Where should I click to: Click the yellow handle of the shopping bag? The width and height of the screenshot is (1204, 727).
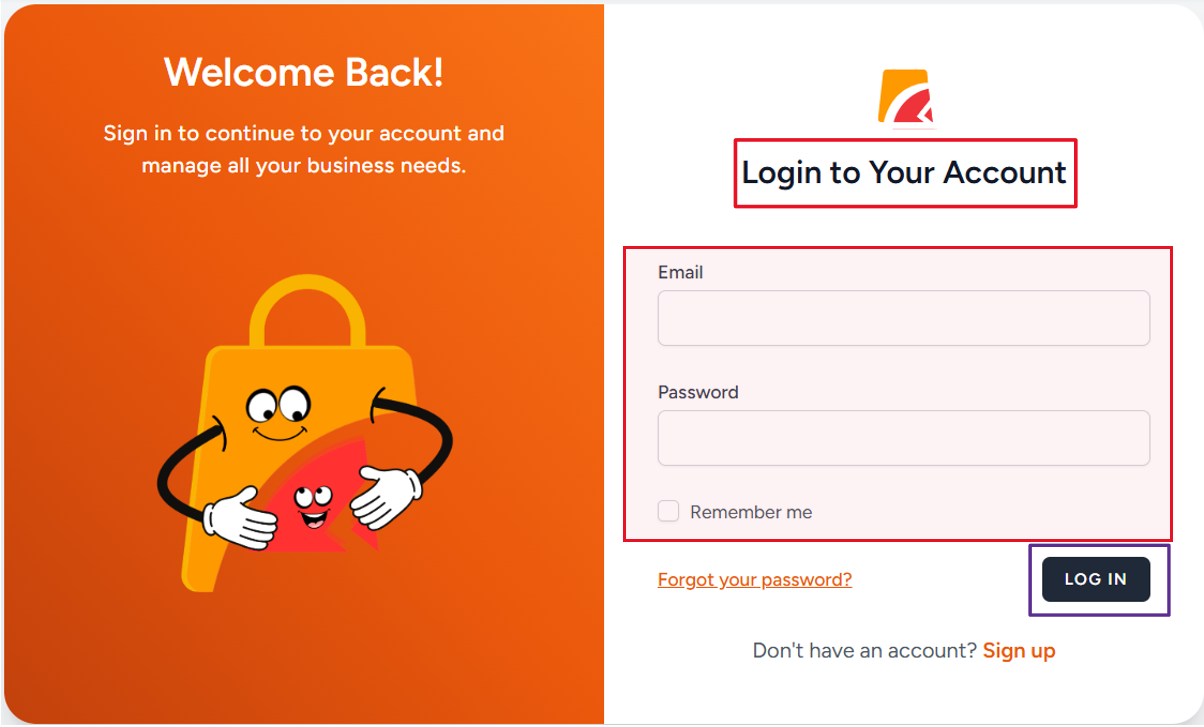pyautogui.click(x=307, y=313)
